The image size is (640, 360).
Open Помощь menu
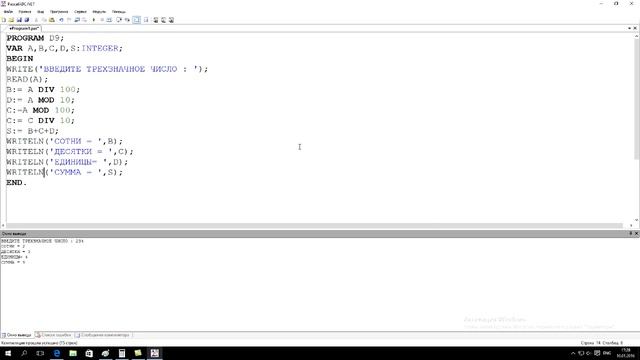[x=119, y=12]
